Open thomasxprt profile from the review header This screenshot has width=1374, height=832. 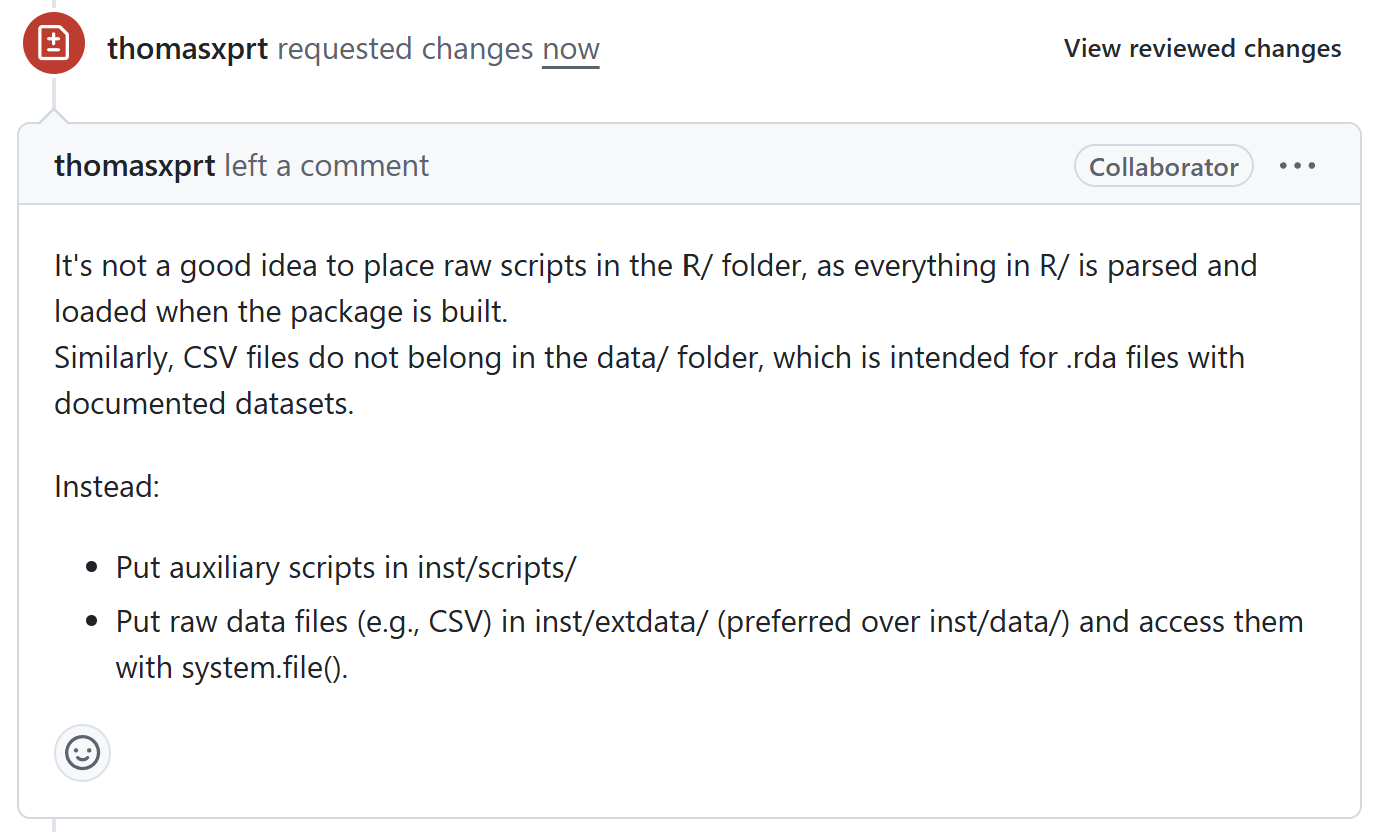tap(187, 48)
